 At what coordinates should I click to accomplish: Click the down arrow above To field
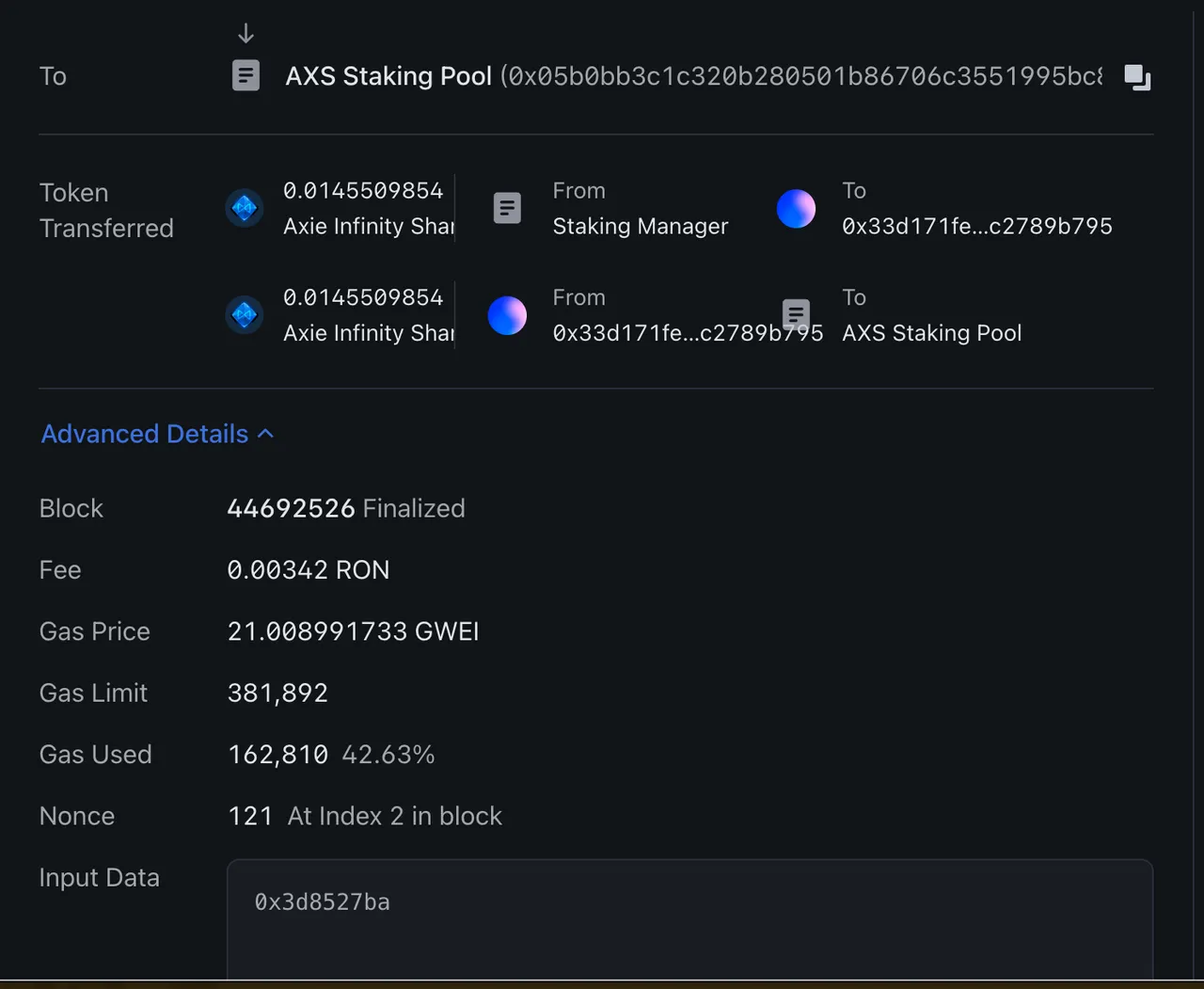click(x=246, y=34)
